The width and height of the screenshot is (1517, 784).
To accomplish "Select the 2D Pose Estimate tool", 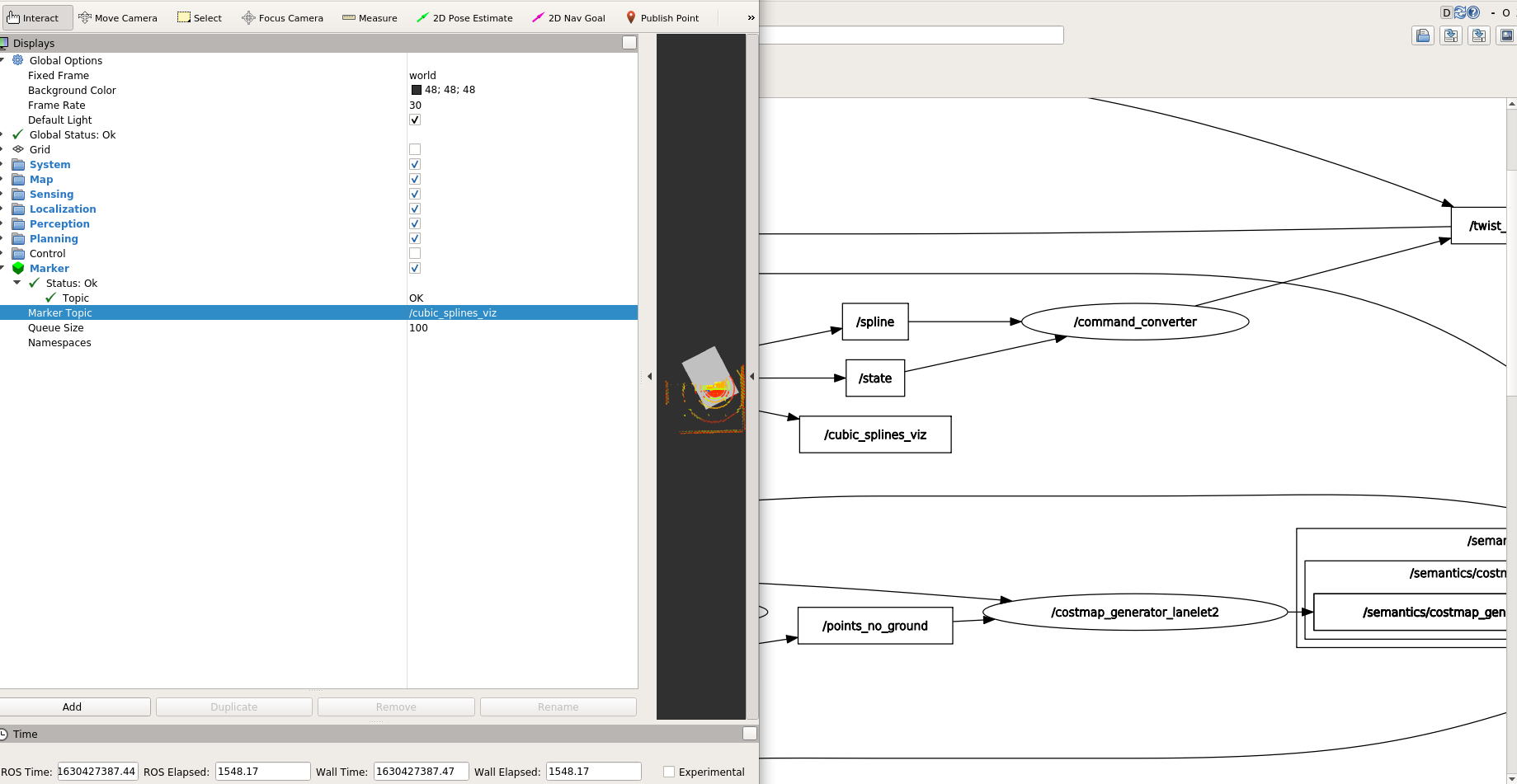I will pos(464,17).
